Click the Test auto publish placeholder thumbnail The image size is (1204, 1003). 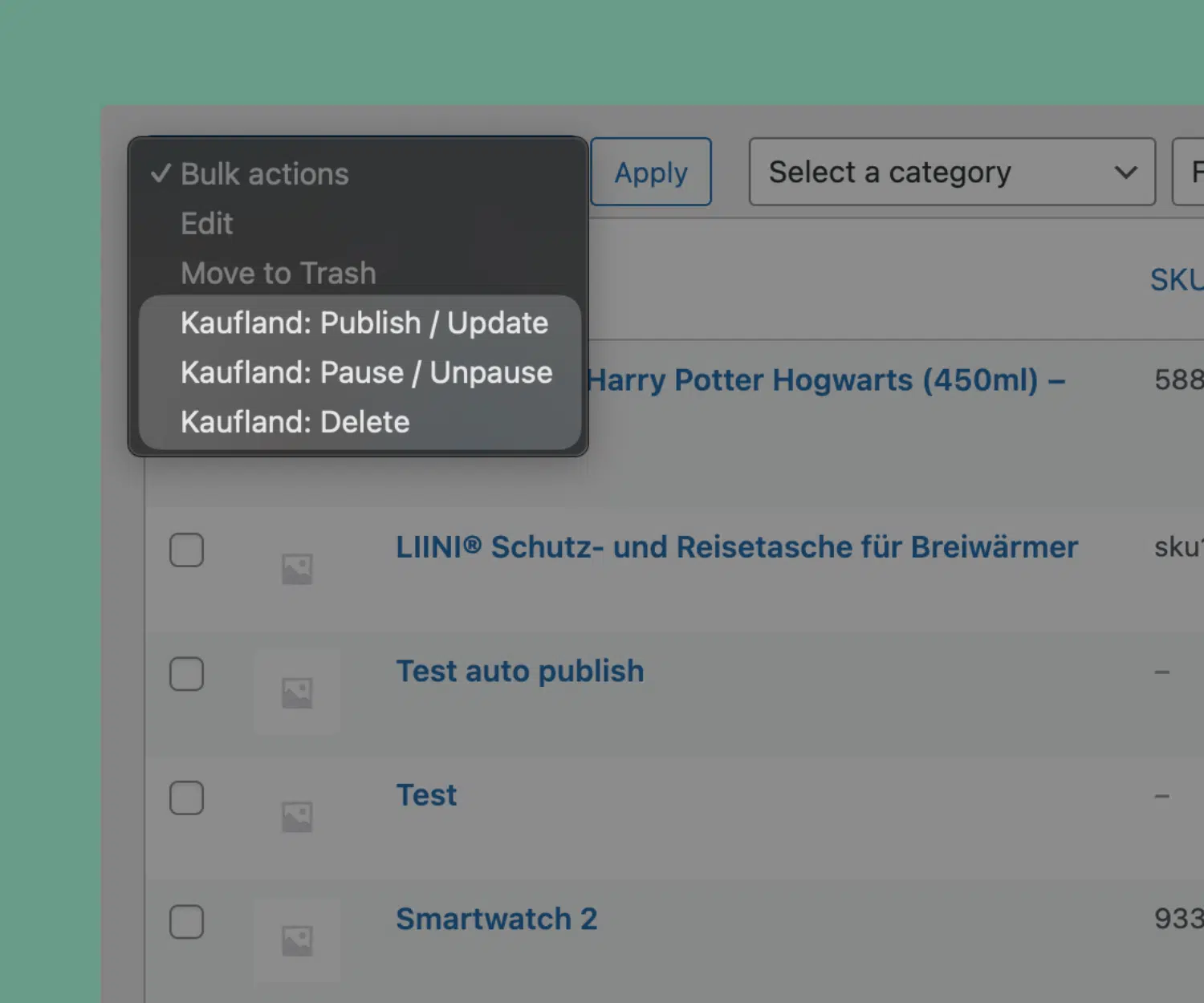click(x=297, y=692)
